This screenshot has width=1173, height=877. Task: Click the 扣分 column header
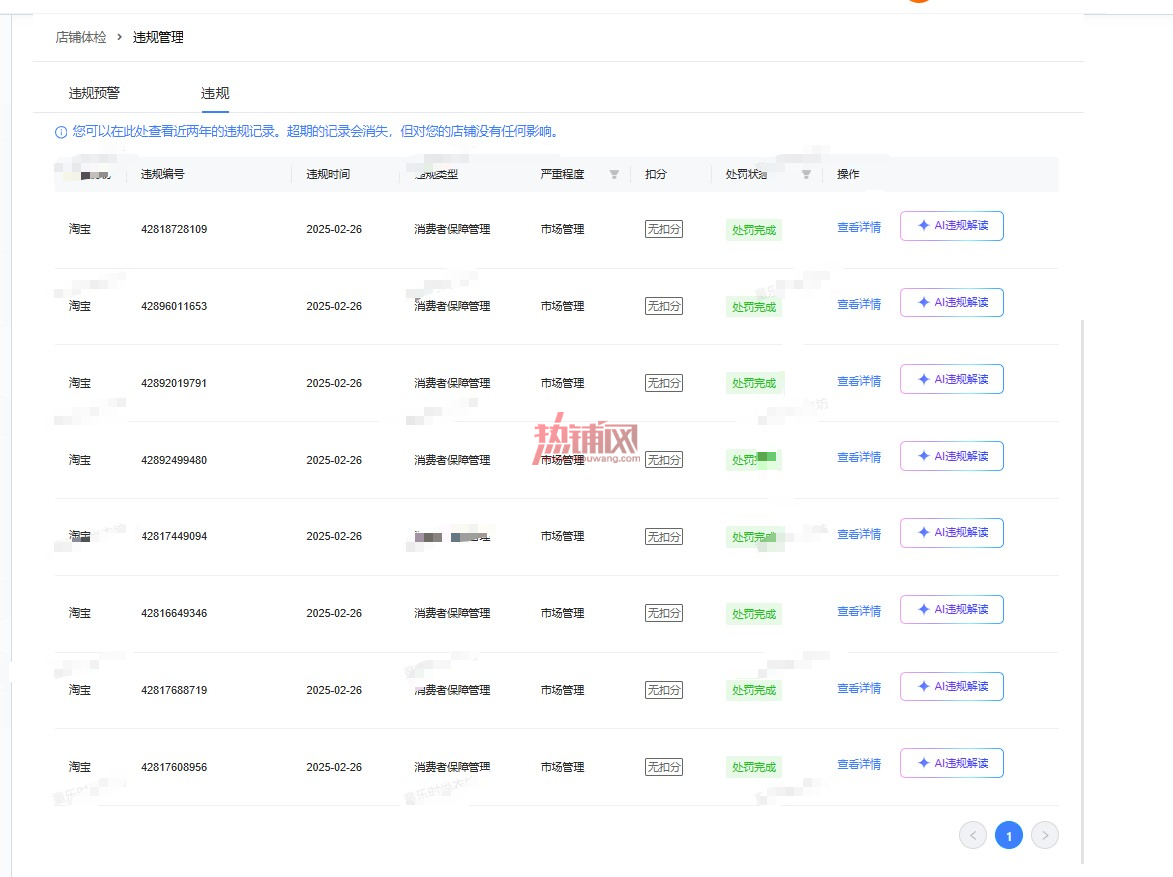[656, 174]
